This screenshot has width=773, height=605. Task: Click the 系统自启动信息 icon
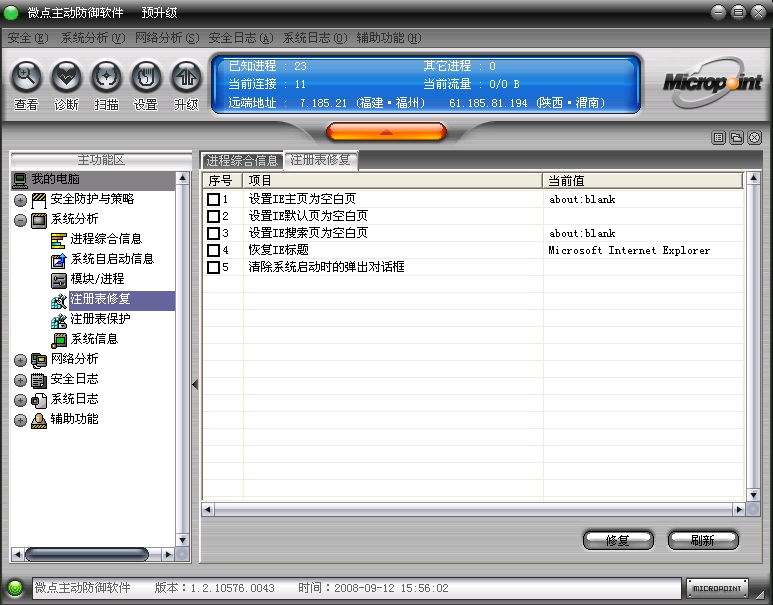pos(59,260)
